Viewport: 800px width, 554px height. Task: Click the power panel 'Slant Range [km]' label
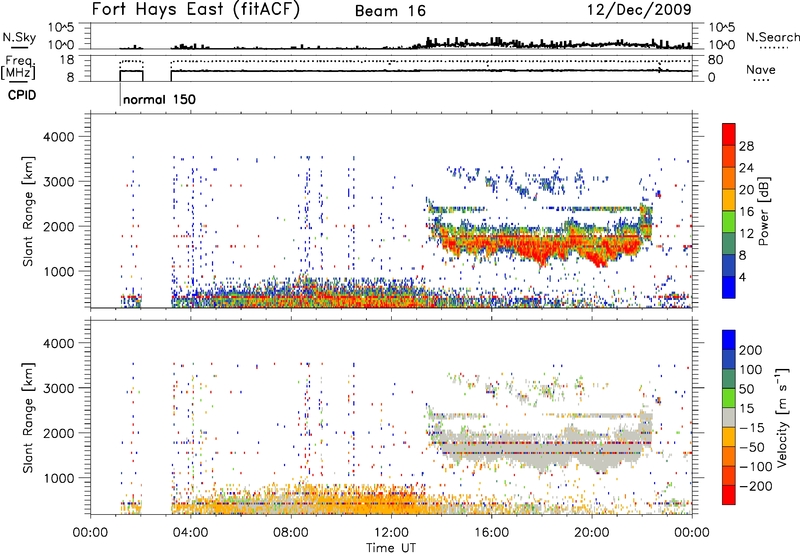(x=28, y=211)
